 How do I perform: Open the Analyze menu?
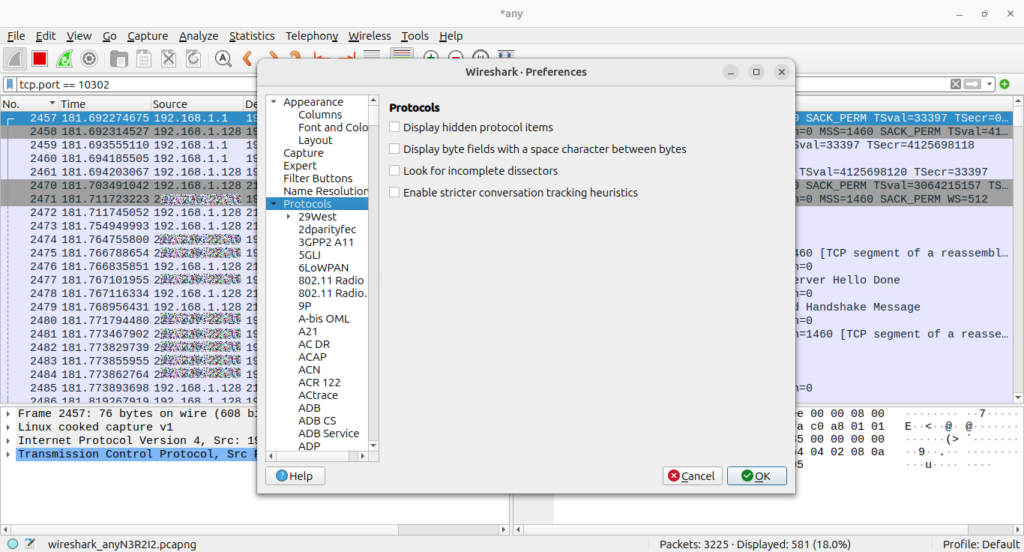point(199,36)
